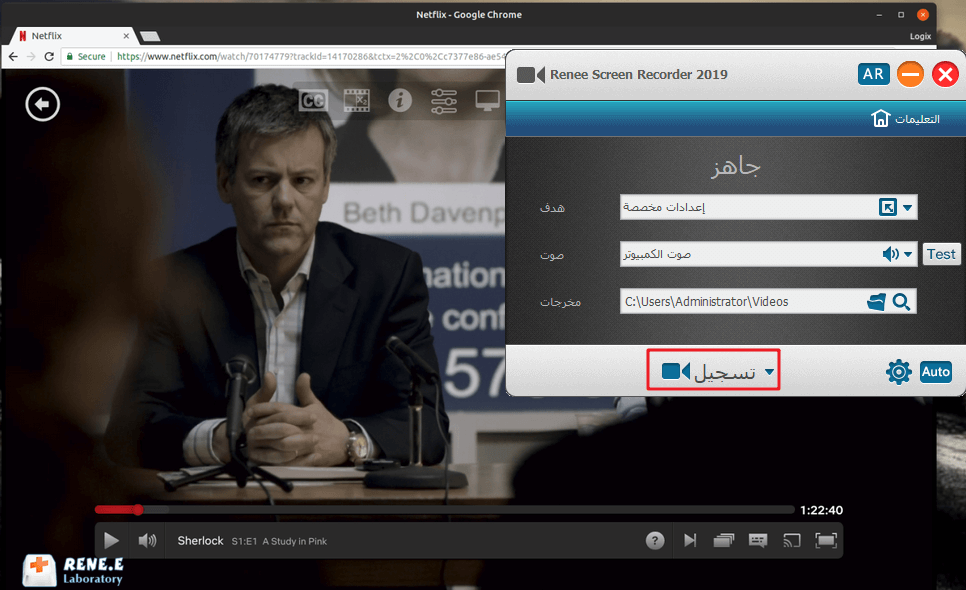Screen dimensions: 966x590
Task: Click the red playhead on the progress bar
Action: point(138,510)
